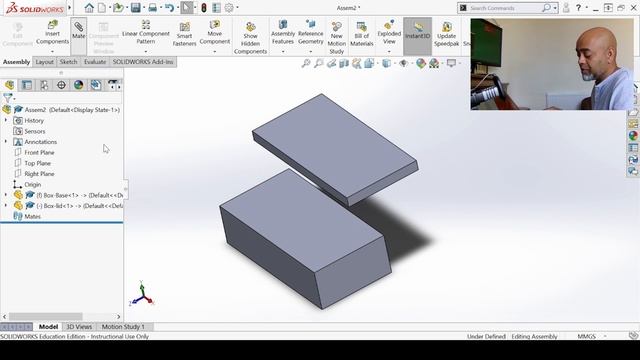Open Assembly Features
The height and width of the screenshot is (360, 640).
click(x=283, y=32)
